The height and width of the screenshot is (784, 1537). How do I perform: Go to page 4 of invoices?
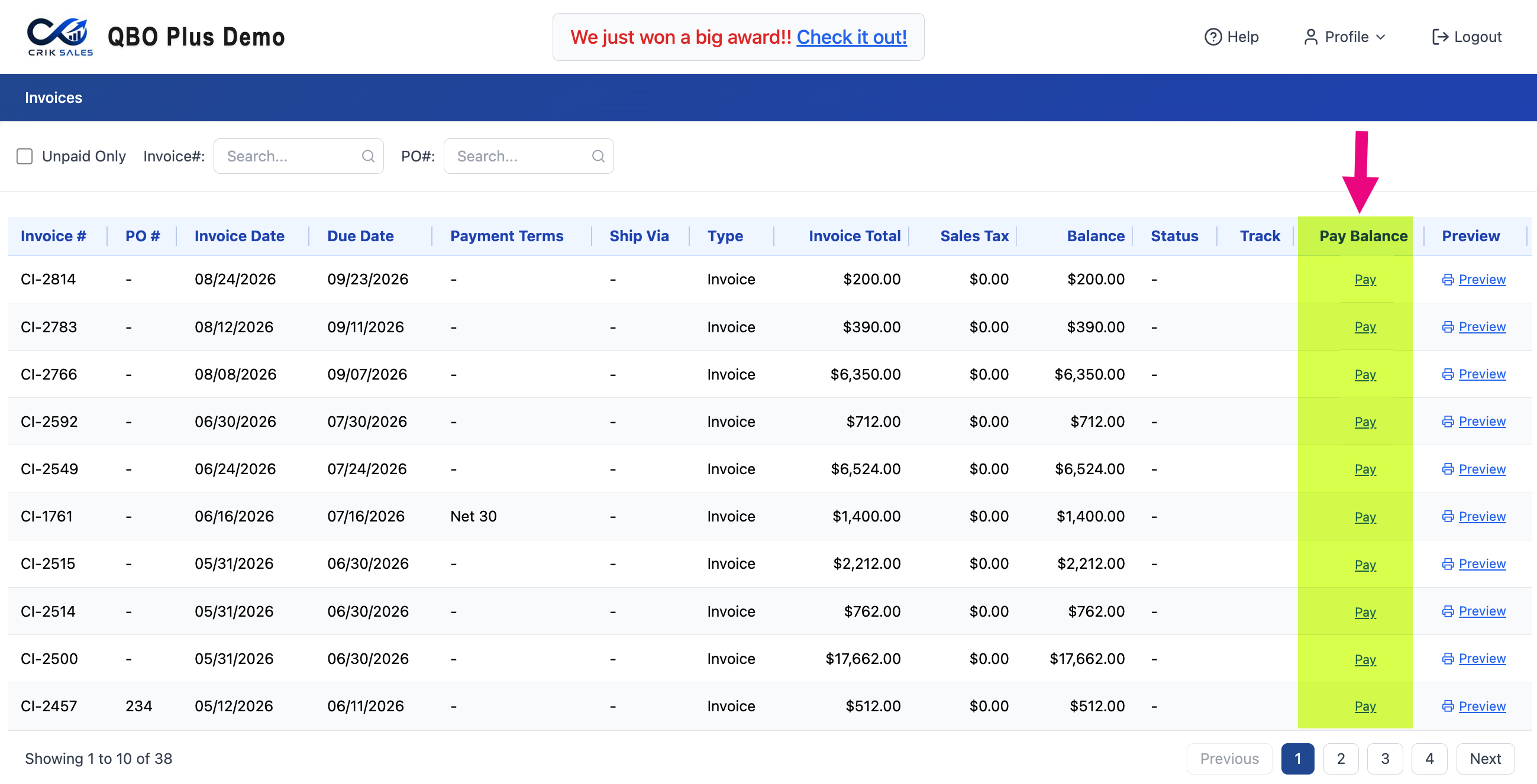[1429, 759]
